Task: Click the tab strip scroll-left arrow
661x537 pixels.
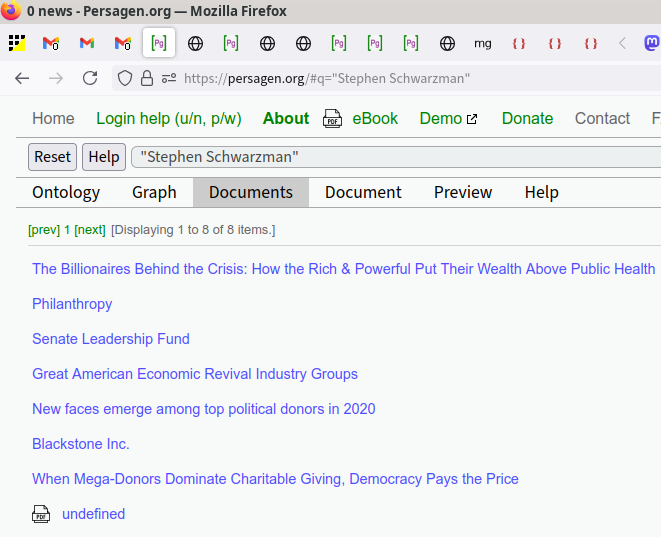Action: pyautogui.click(x=622, y=43)
